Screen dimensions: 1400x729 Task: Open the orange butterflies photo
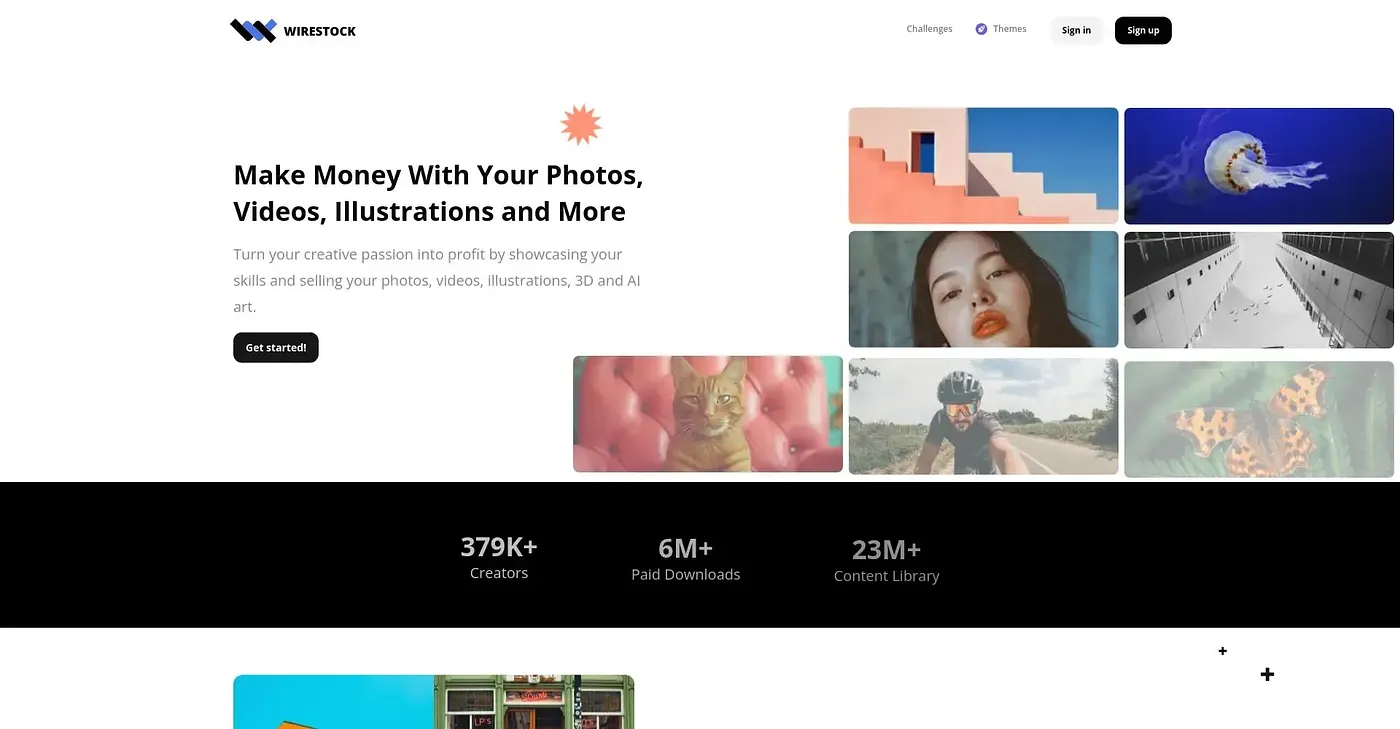(x=1259, y=419)
